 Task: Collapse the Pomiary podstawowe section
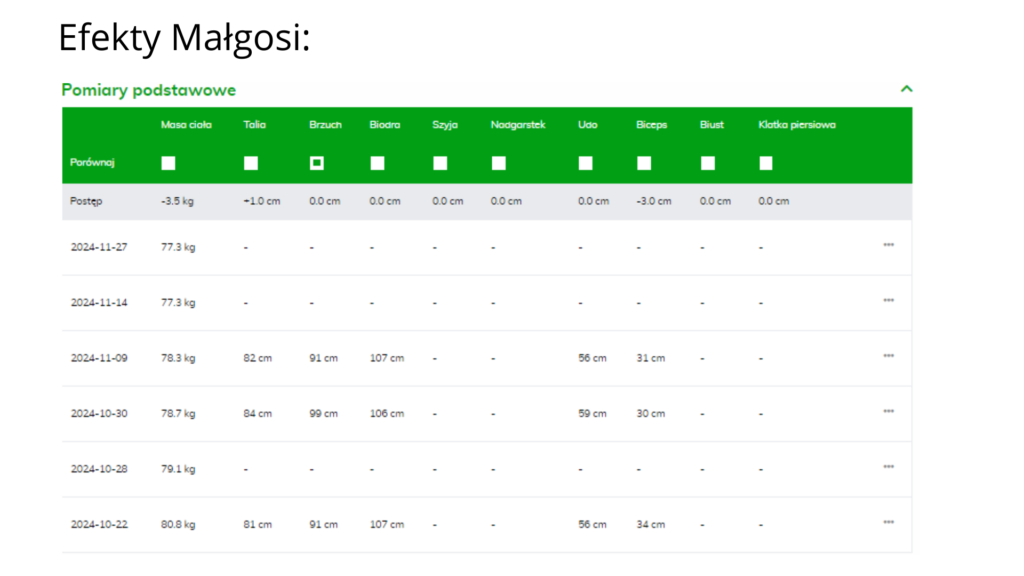coord(906,89)
